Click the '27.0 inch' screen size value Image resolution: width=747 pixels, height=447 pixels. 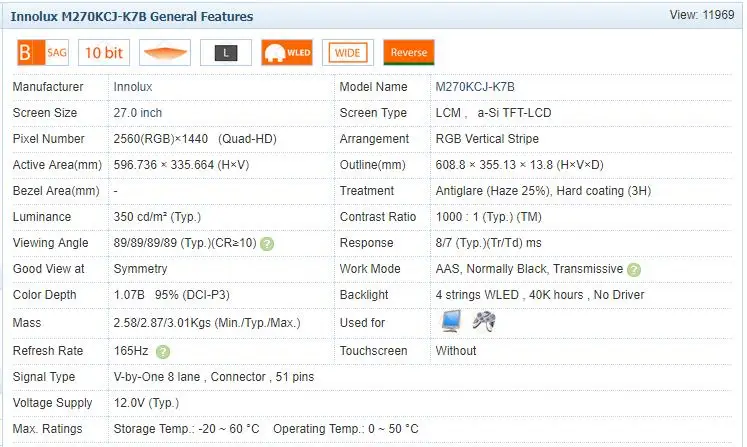(x=138, y=113)
